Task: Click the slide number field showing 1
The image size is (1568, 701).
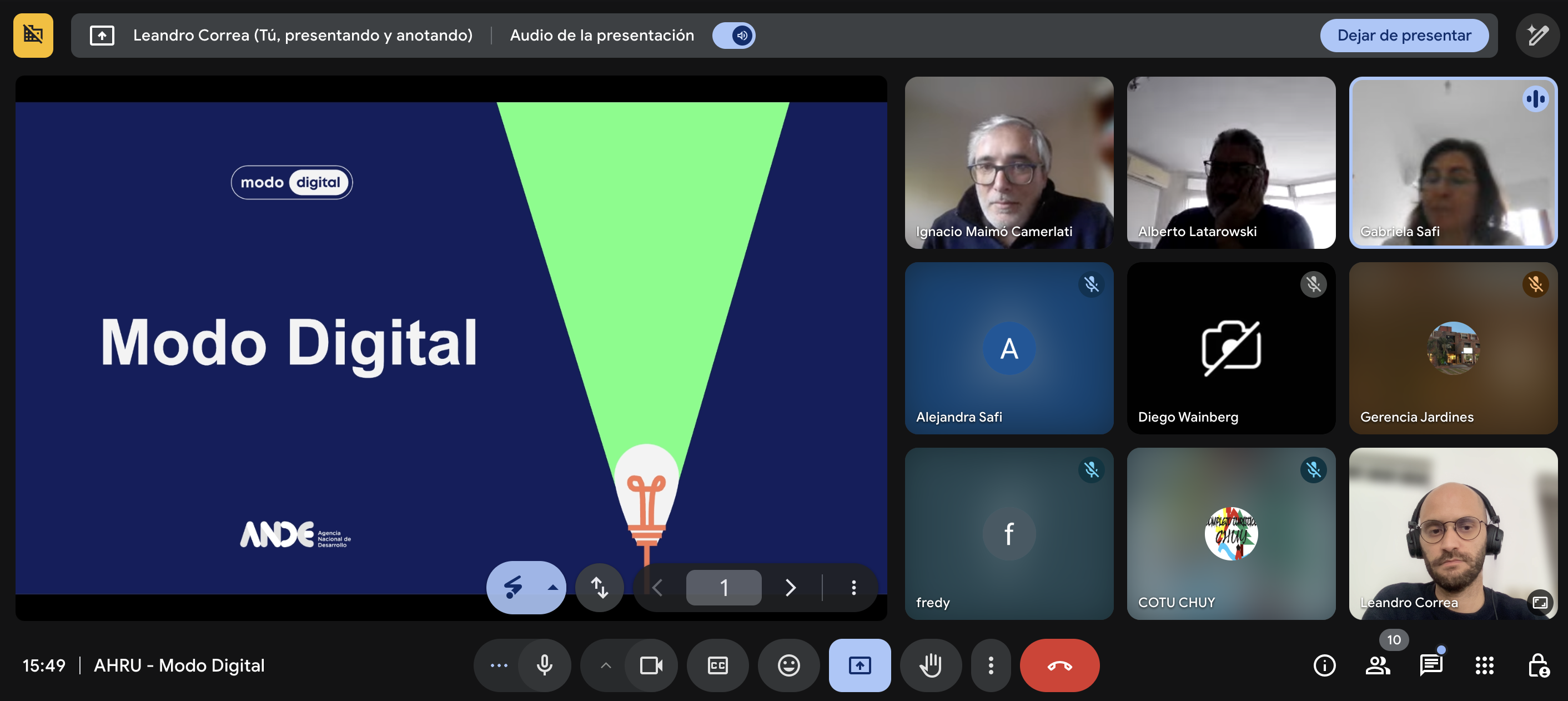Action: tap(723, 587)
